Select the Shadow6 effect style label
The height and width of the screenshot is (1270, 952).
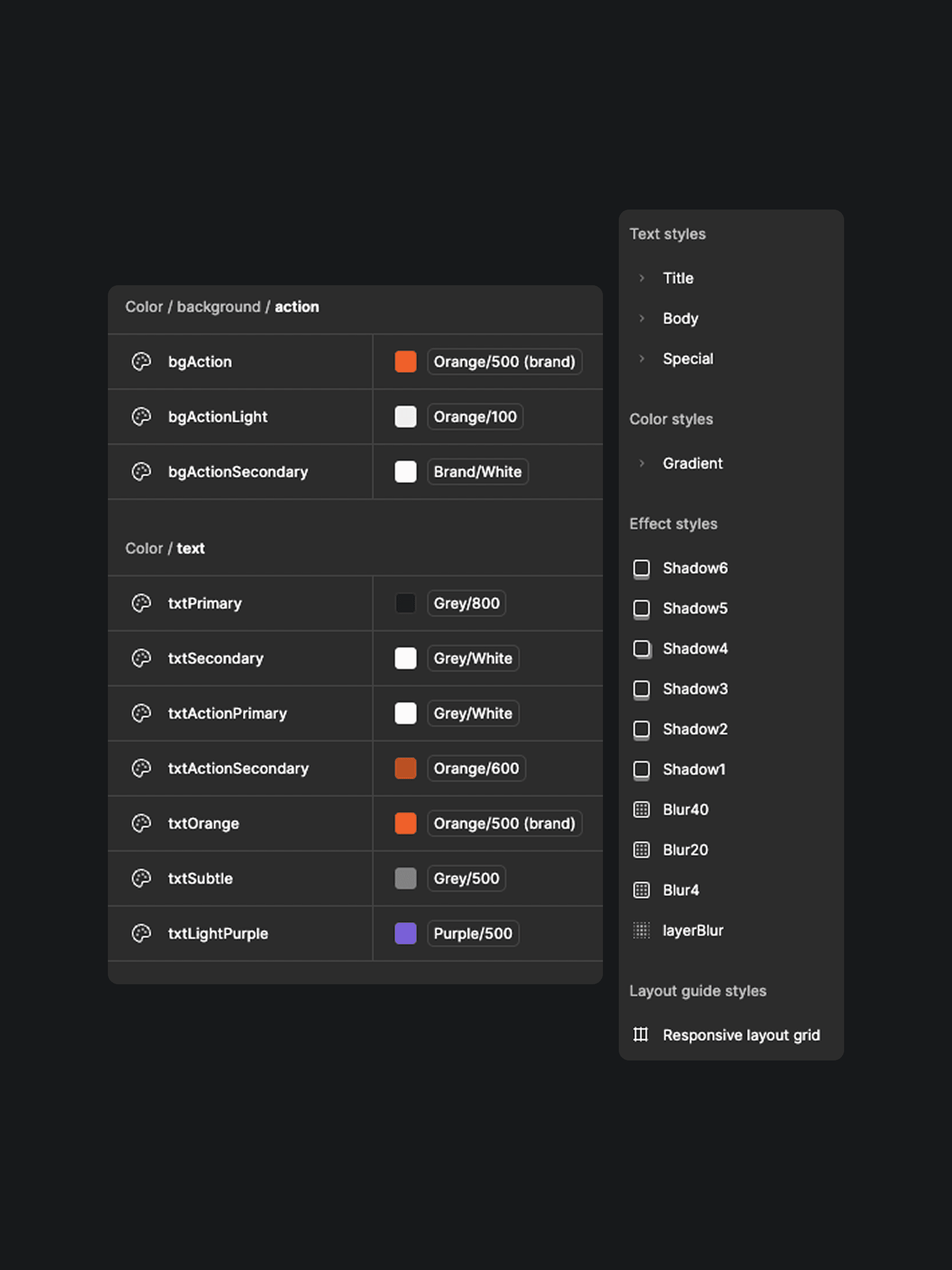[x=695, y=568]
